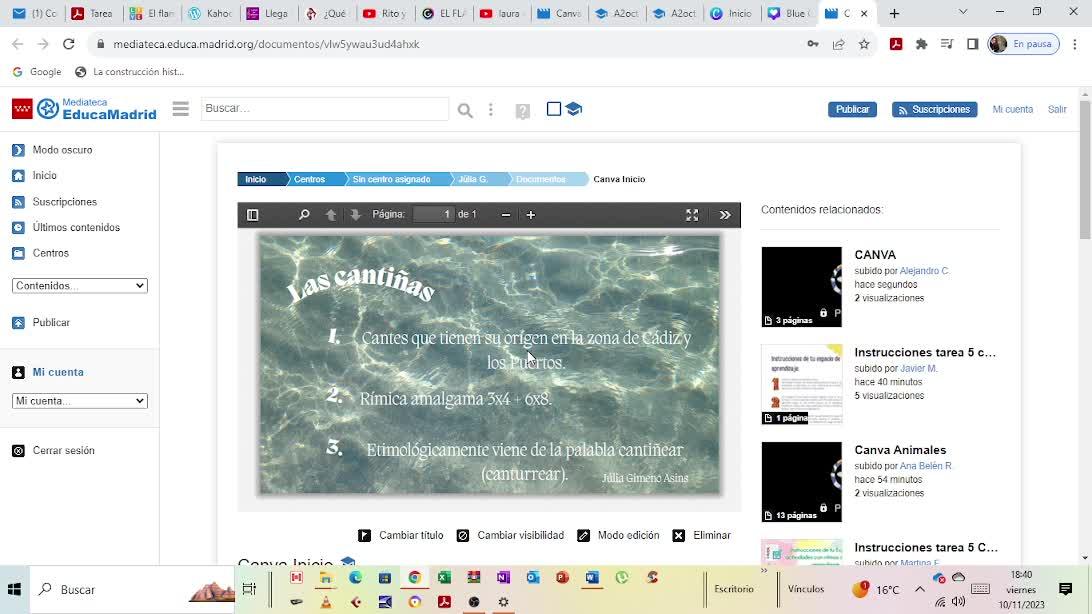Open the Canva Animales title link
Image resolution: width=1092 pixels, height=614 pixels.
[900, 450]
